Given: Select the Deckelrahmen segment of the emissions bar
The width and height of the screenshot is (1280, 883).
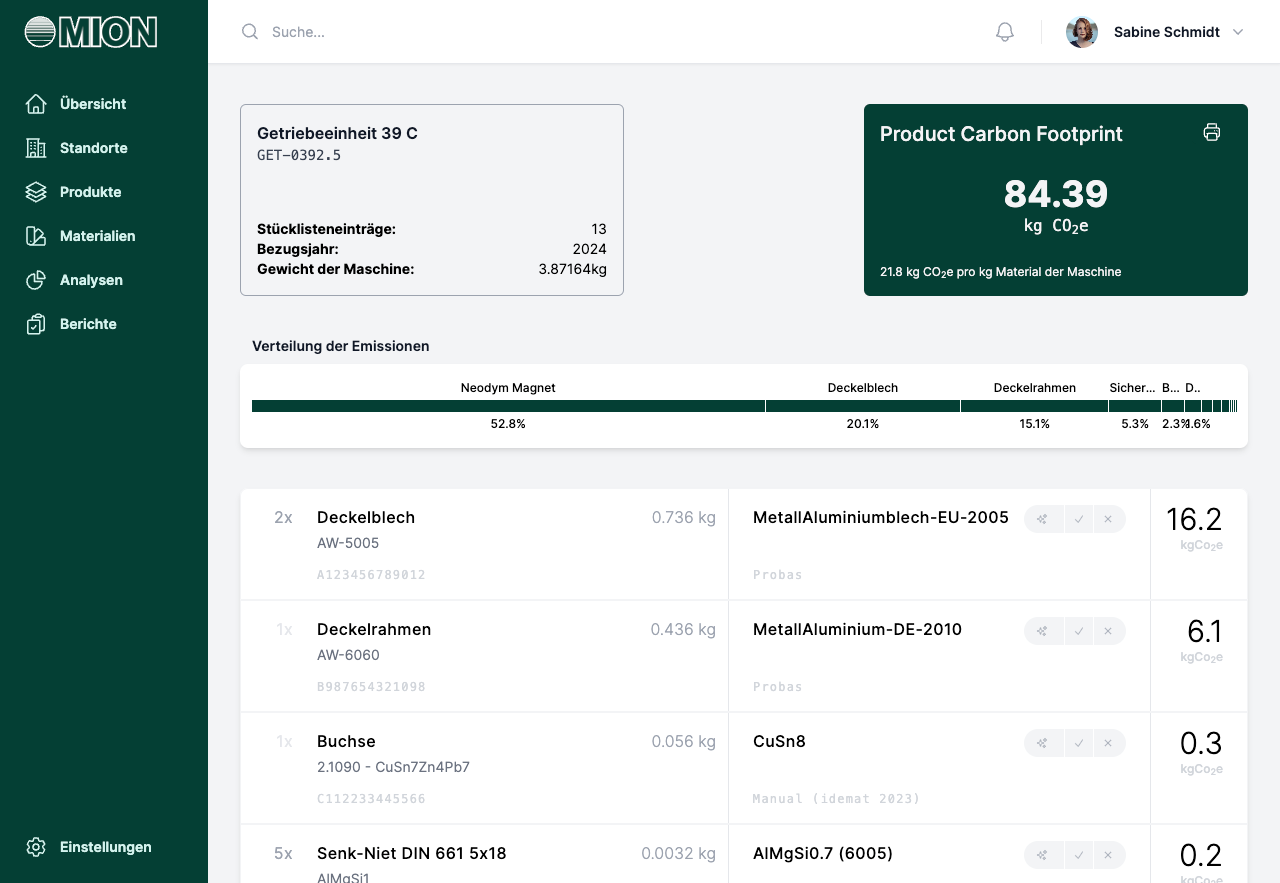Looking at the screenshot, I should pos(1035,406).
